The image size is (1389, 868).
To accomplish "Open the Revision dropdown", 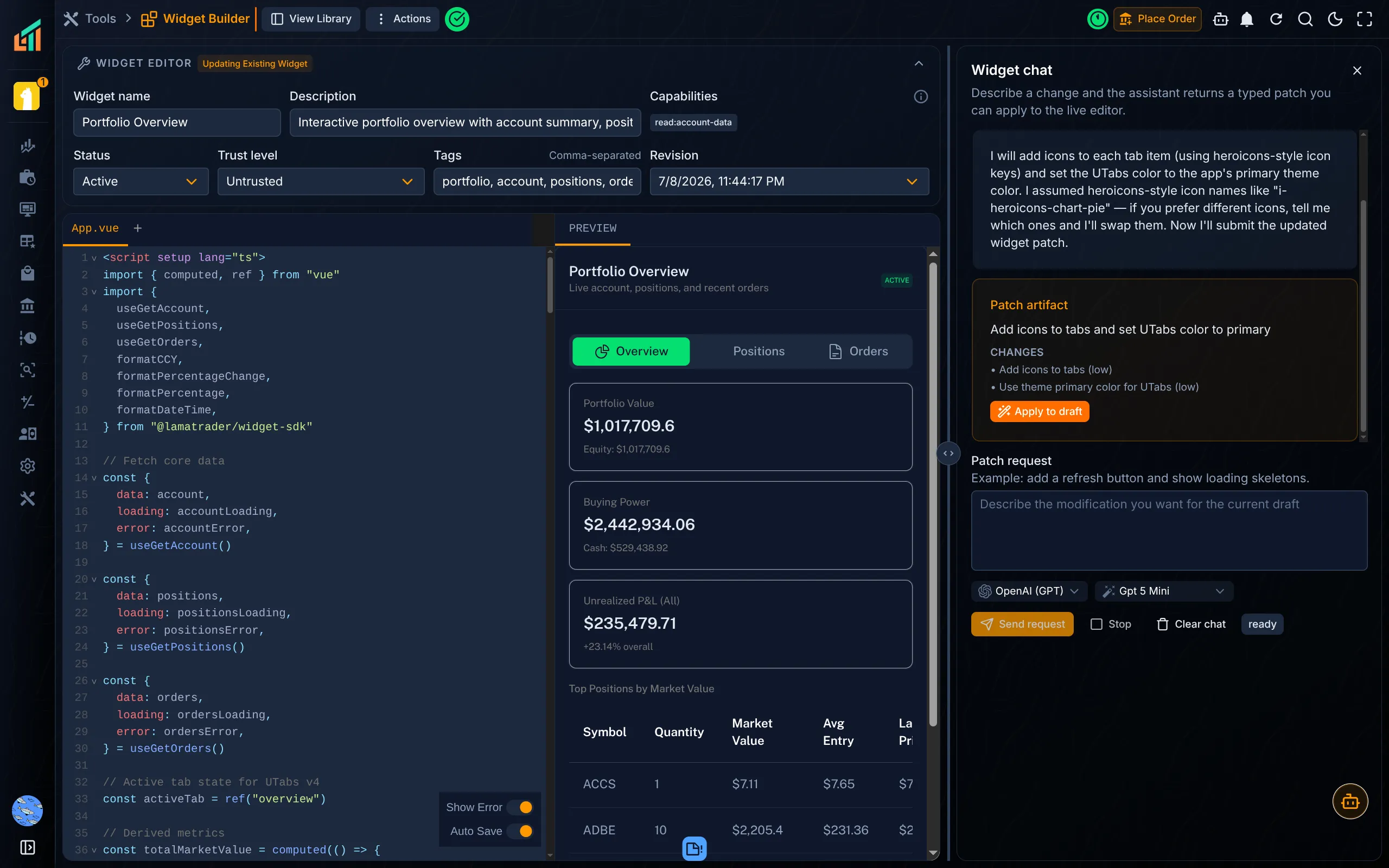I will pyautogui.click(x=788, y=181).
